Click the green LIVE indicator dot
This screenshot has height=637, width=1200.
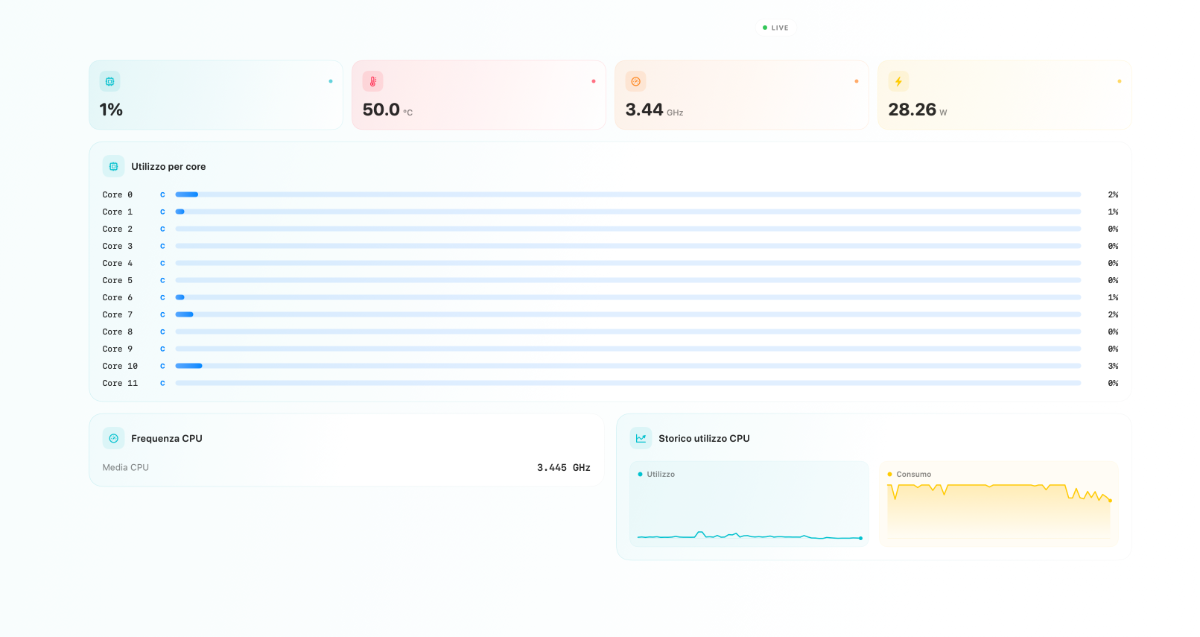(x=765, y=28)
